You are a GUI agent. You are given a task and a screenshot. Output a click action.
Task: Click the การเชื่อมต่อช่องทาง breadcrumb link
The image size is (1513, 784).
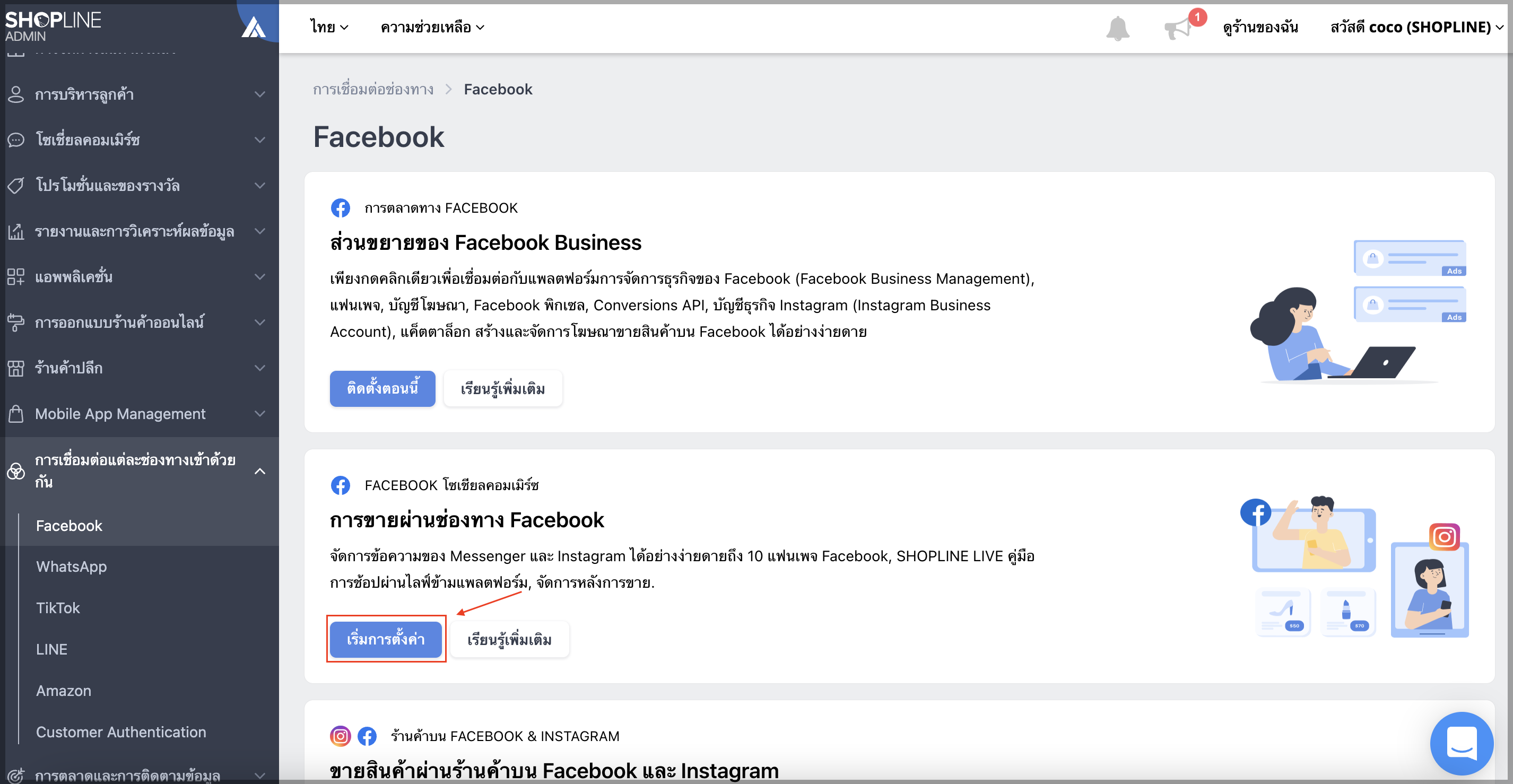point(373,89)
